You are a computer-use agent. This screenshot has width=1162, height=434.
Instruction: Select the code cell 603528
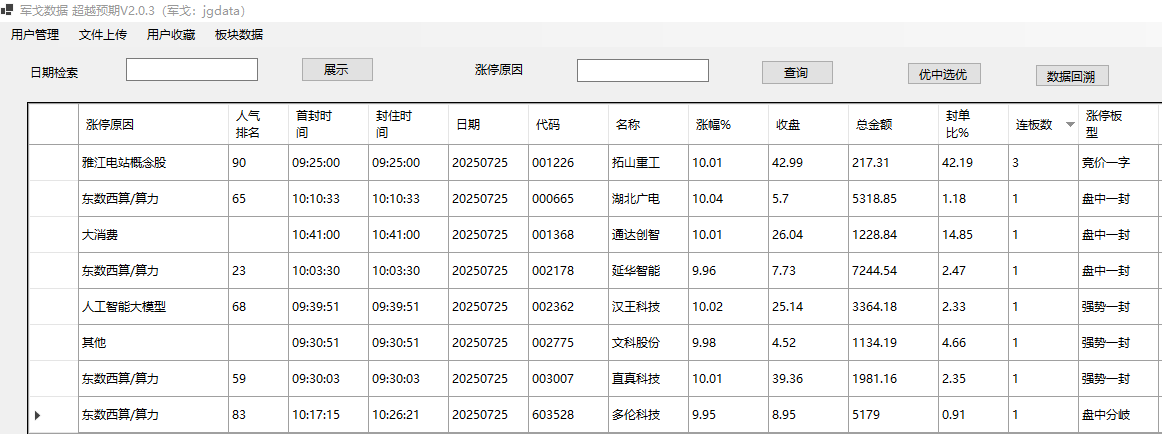pyautogui.click(x=568, y=415)
